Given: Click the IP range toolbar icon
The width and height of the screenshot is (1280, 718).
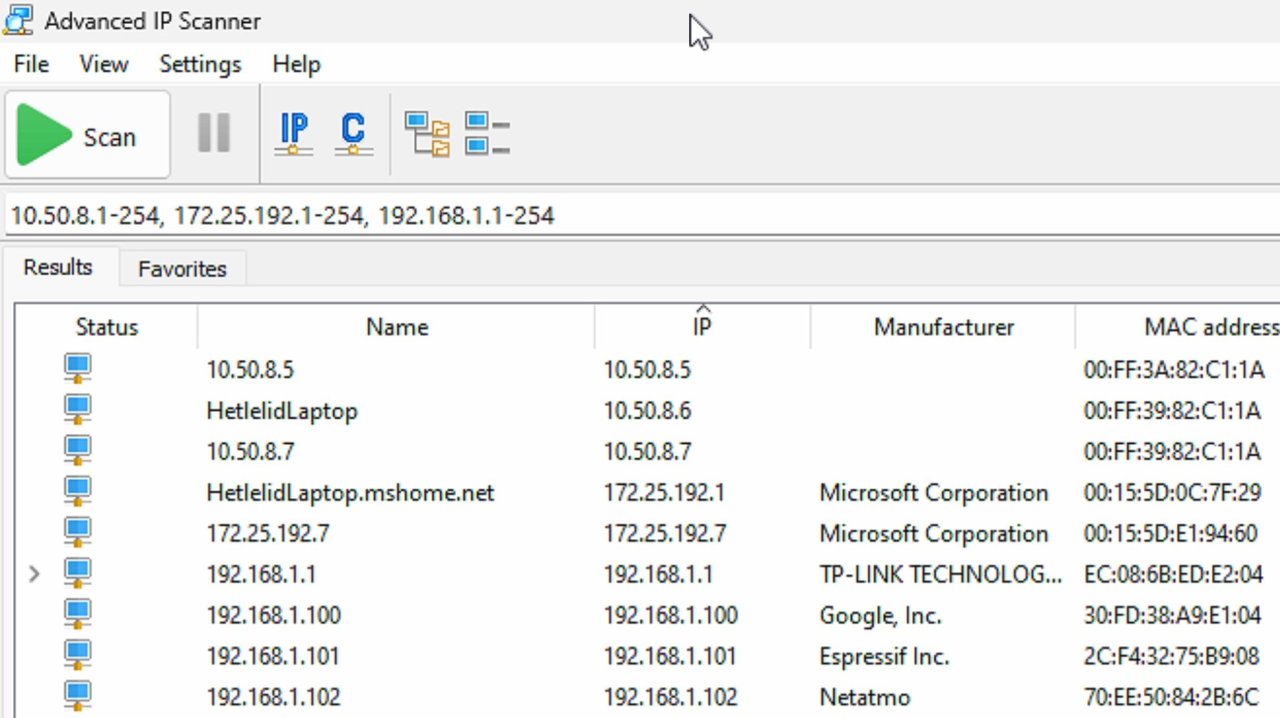Looking at the screenshot, I should [x=294, y=133].
